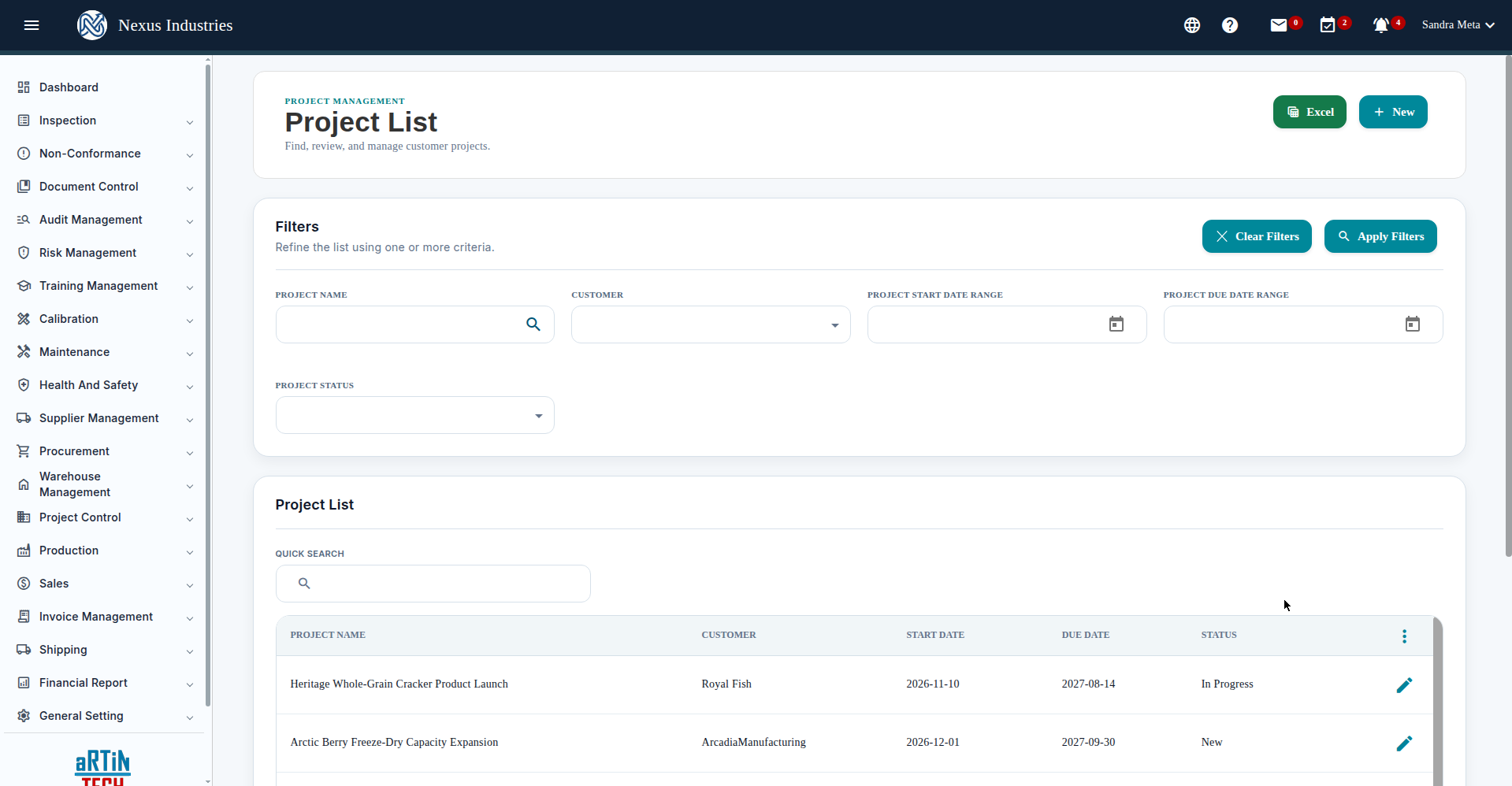This screenshot has width=1512, height=786.
Task: Click the Royal Fish customer cell
Action: coord(726,684)
